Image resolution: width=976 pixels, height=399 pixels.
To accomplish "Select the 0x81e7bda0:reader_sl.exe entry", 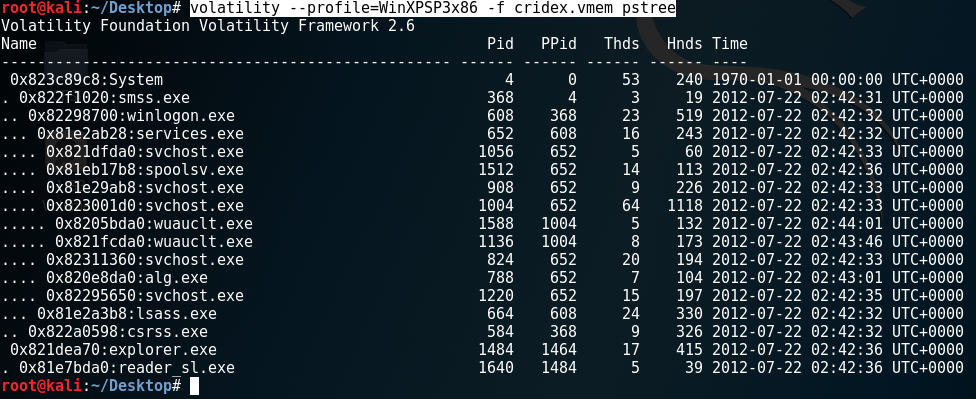I will [x=127, y=368].
